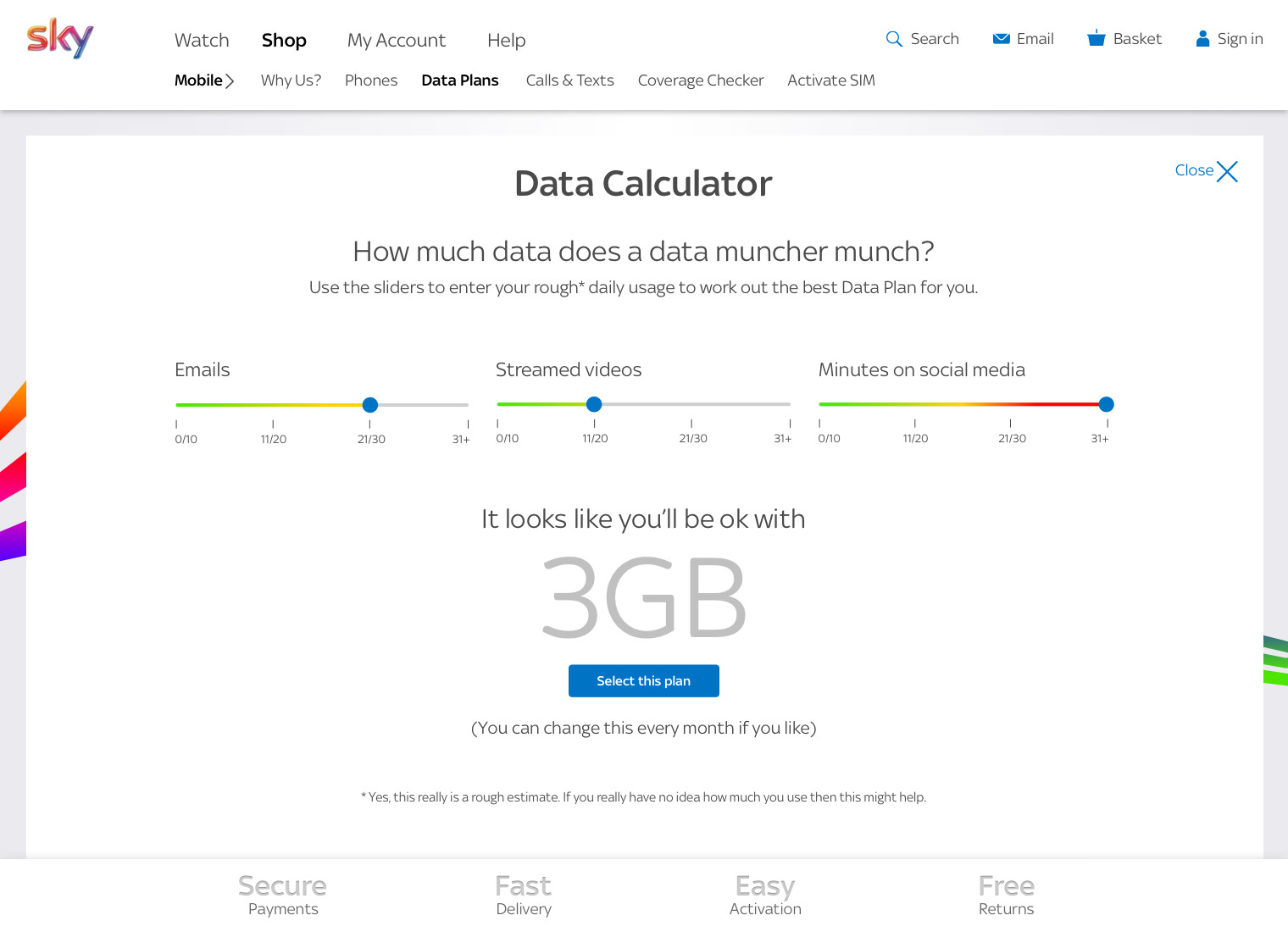The width and height of the screenshot is (1288, 932).
Task: Open Search via magnifying glass icon
Action: point(894,39)
